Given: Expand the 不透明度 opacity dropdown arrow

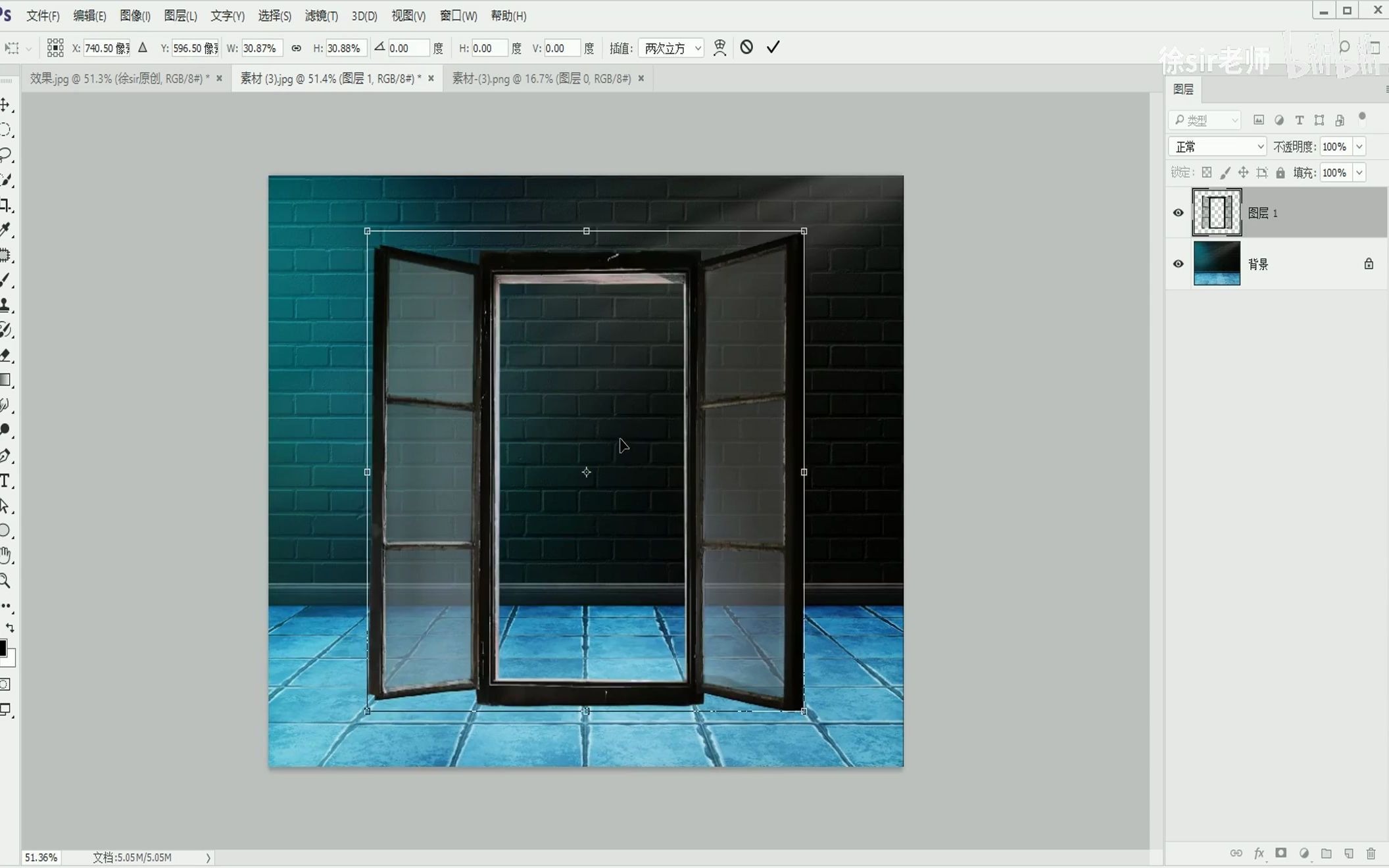Looking at the screenshot, I should (x=1359, y=147).
